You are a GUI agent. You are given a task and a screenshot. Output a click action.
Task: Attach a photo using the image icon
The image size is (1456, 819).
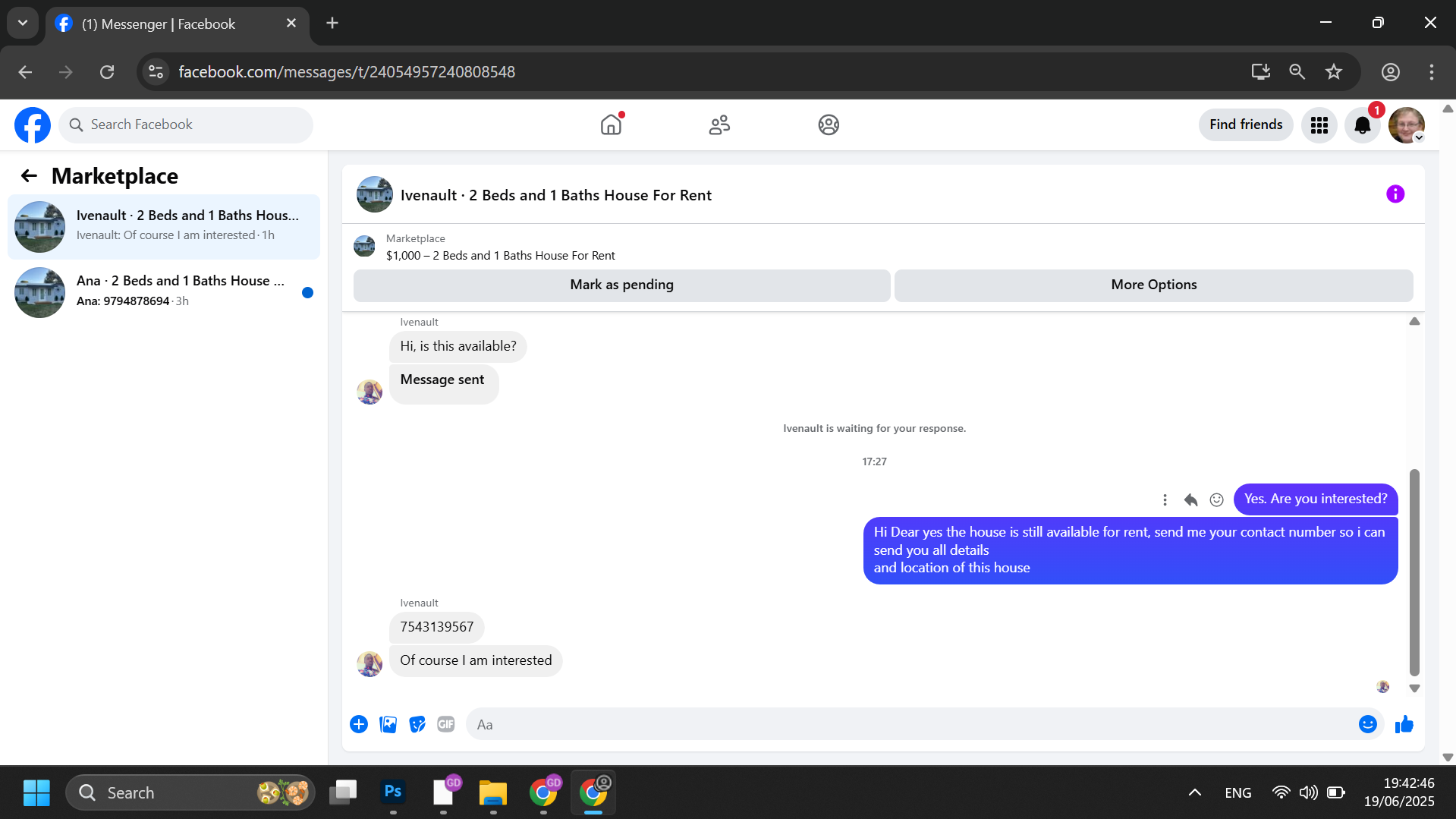click(x=388, y=724)
